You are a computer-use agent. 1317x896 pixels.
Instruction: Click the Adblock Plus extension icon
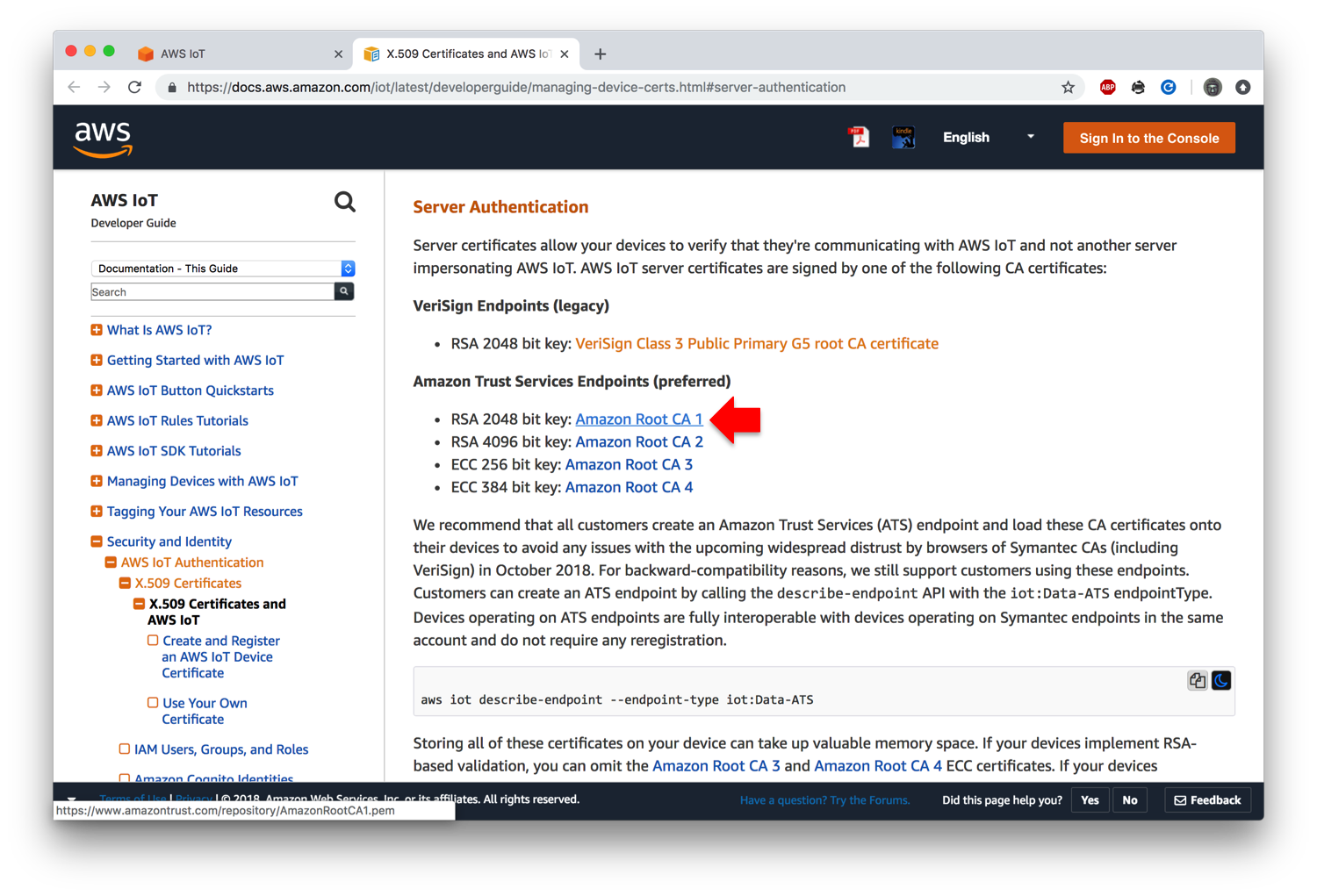point(1107,87)
